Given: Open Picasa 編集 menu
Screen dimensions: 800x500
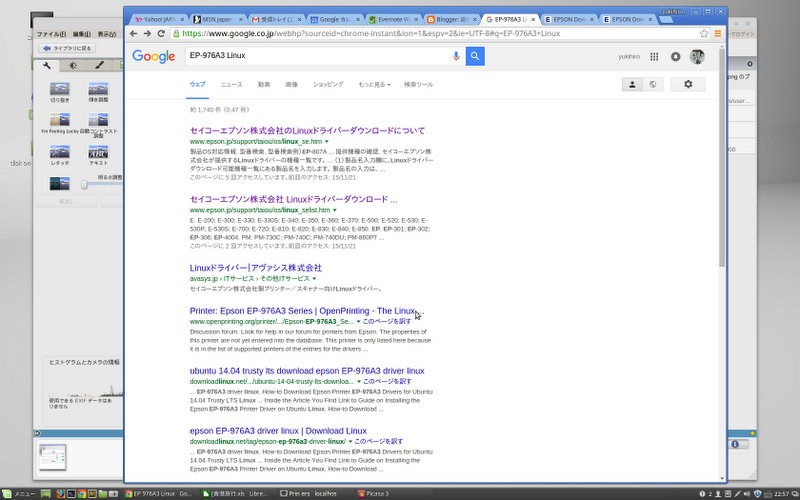Looking at the screenshot, I should tap(82, 34).
